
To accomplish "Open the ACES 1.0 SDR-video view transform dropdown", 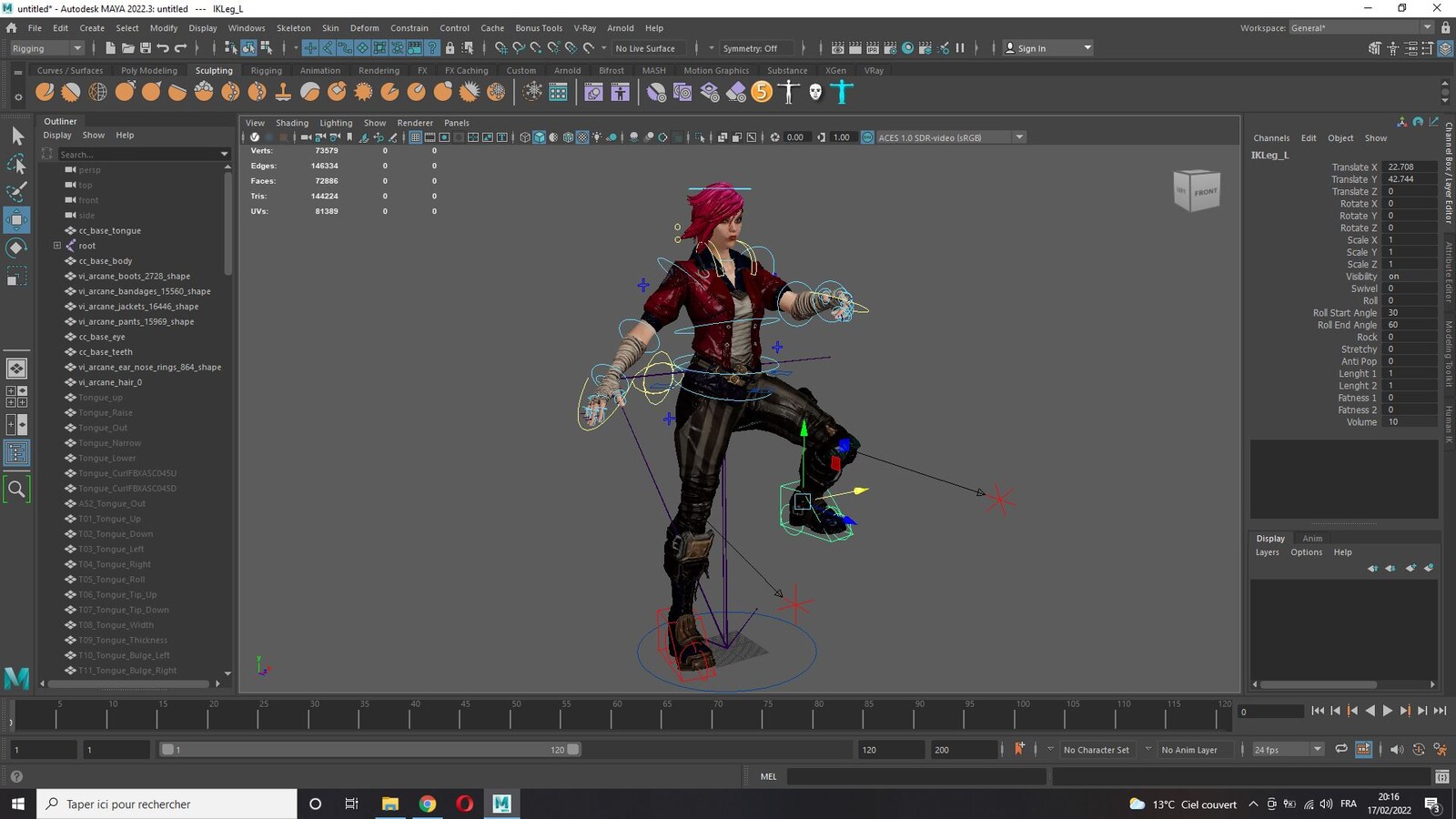I will pos(950,137).
